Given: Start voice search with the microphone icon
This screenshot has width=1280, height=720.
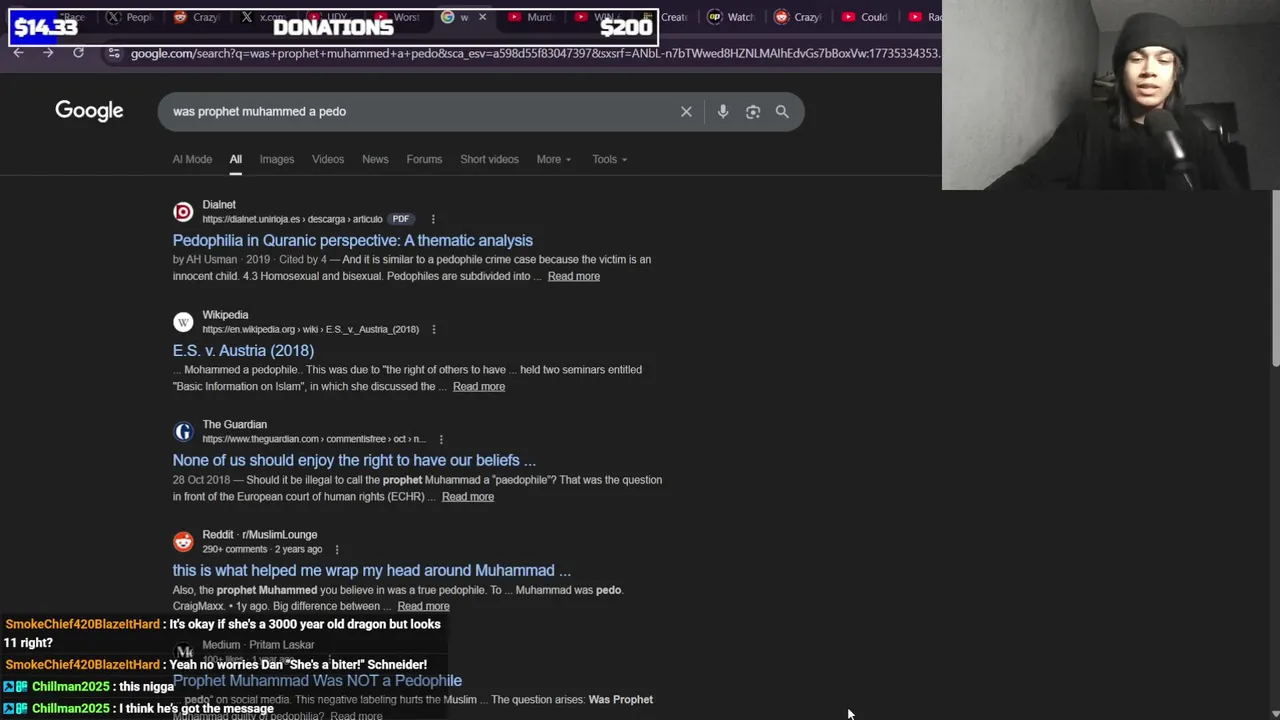Looking at the screenshot, I should coord(723,112).
